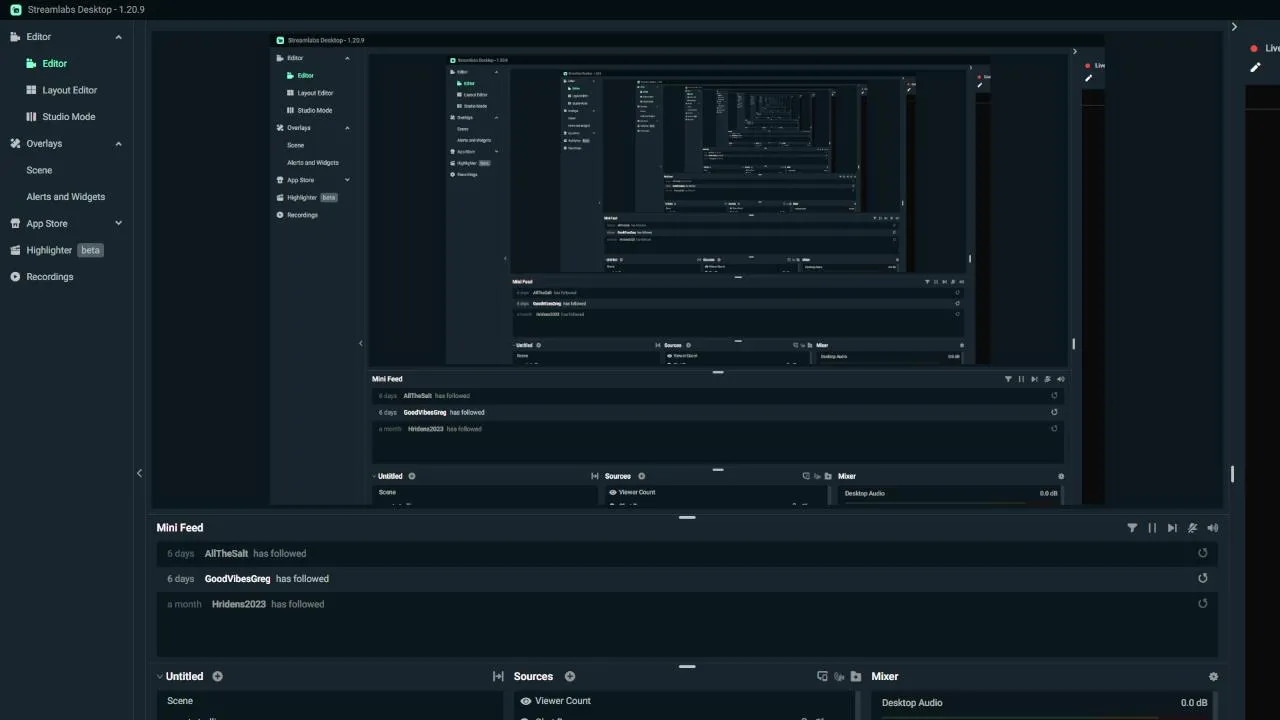
Task: Collapse the sidebar using the left arrow handle
Action: [x=139, y=473]
